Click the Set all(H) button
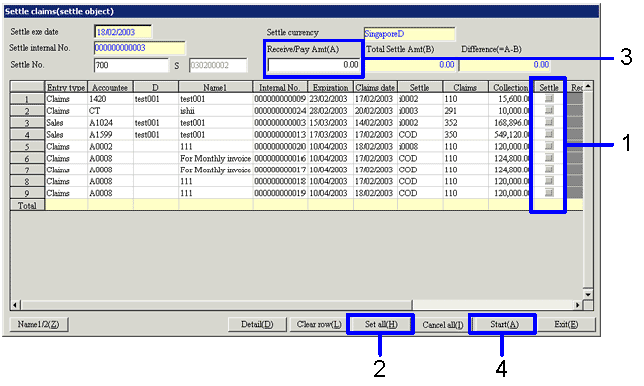The height and width of the screenshot is (386, 644). (x=381, y=324)
